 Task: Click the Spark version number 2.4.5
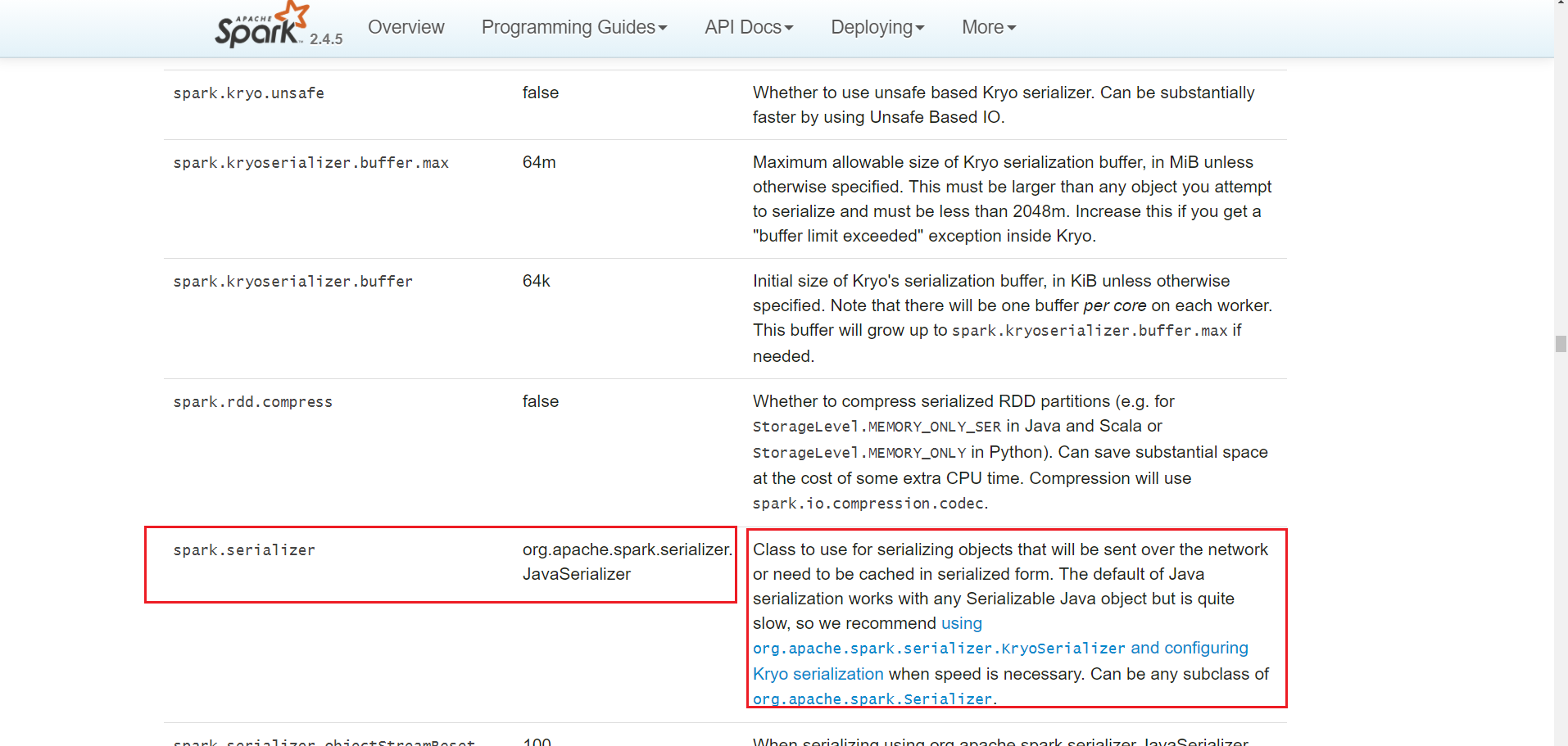pos(326,38)
